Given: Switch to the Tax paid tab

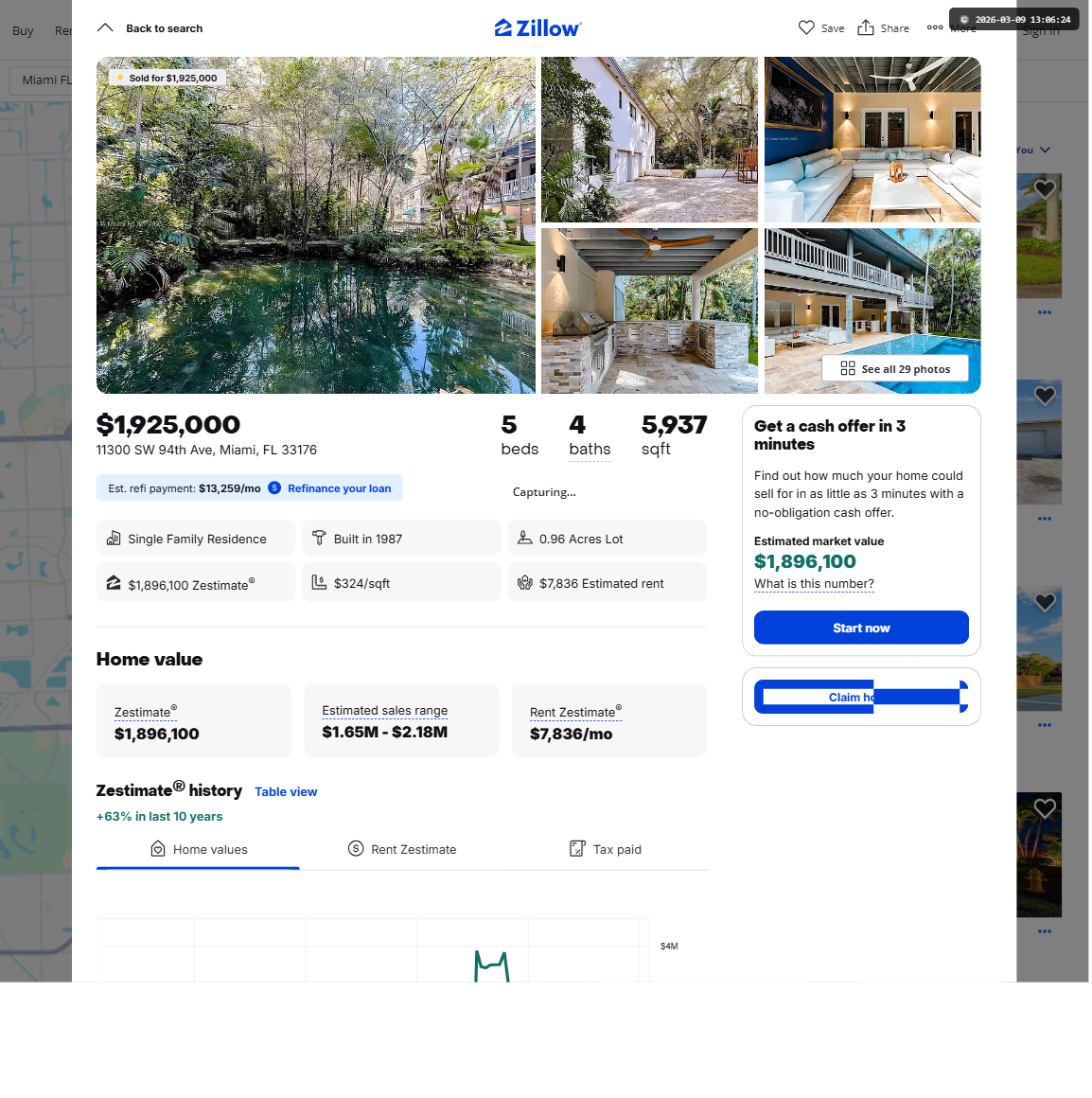Looking at the screenshot, I should click(x=606, y=849).
